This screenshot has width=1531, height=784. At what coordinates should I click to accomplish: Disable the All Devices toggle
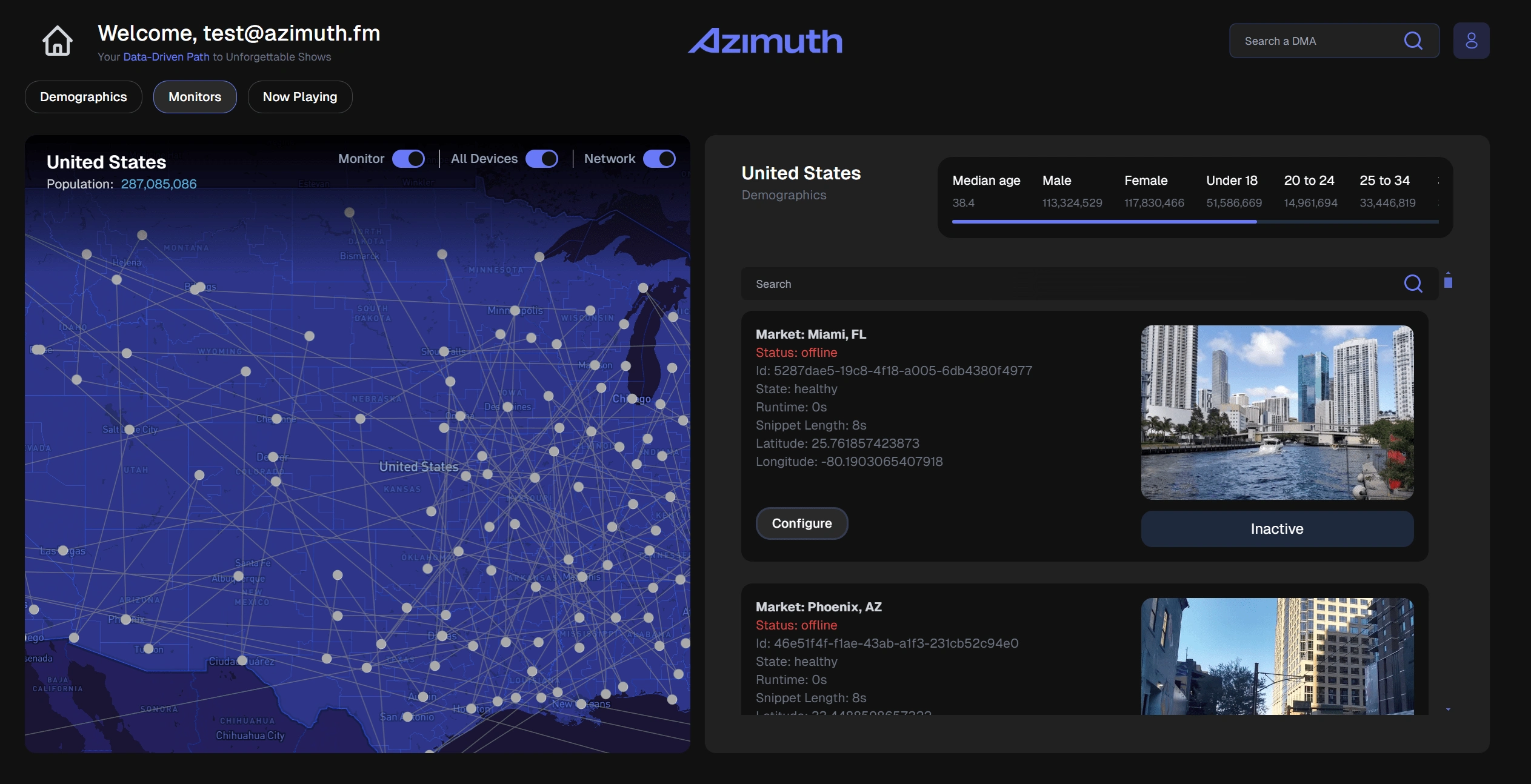coord(542,159)
